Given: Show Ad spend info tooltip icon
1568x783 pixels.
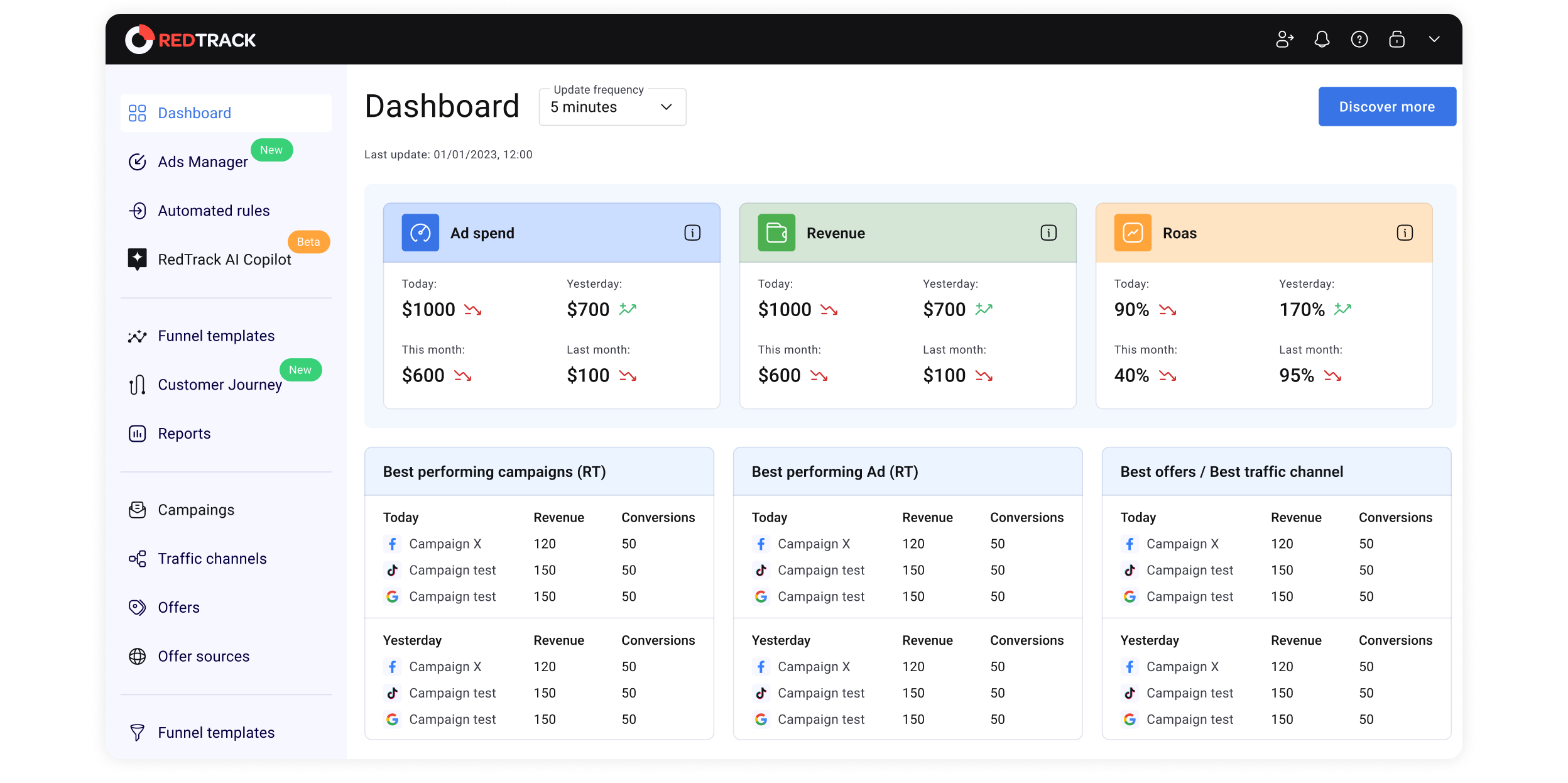Looking at the screenshot, I should [x=692, y=233].
